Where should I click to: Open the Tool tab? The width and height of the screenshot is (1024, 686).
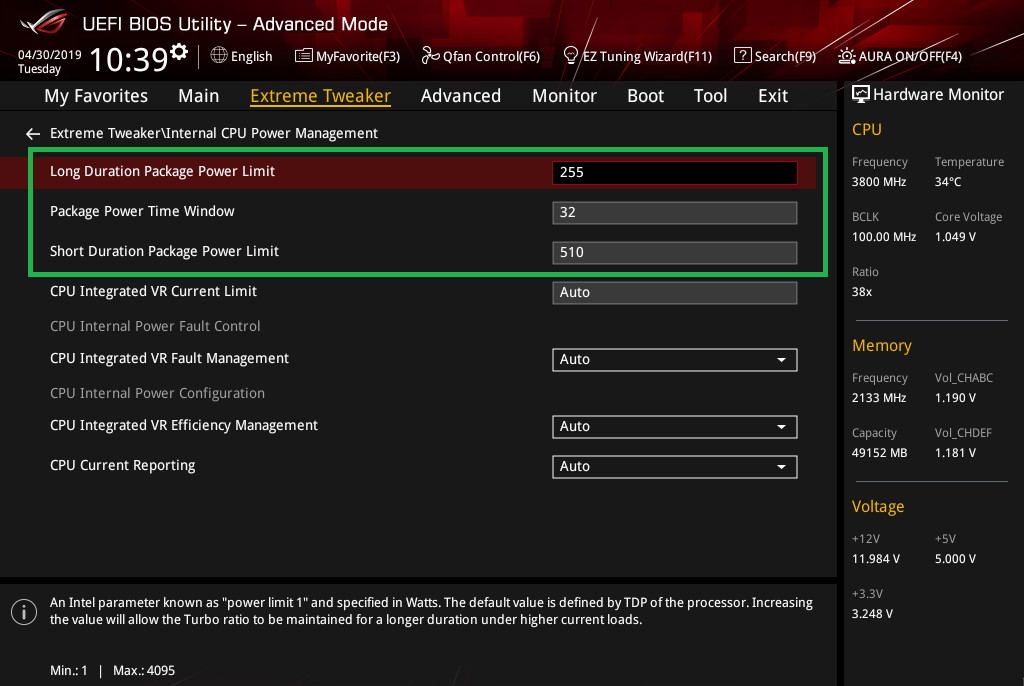710,96
